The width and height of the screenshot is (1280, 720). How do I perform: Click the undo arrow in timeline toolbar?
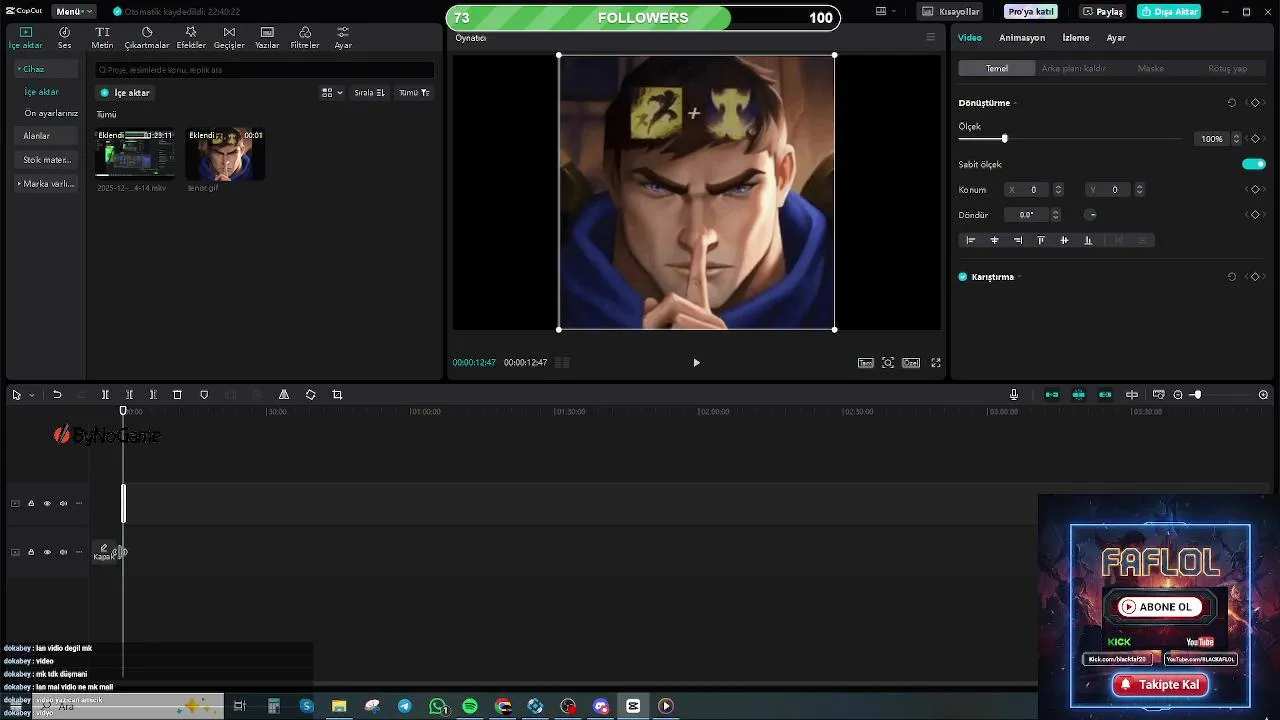57,395
